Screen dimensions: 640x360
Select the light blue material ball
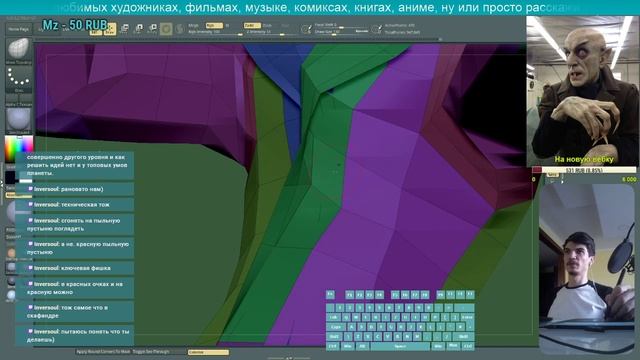(11, 295)
